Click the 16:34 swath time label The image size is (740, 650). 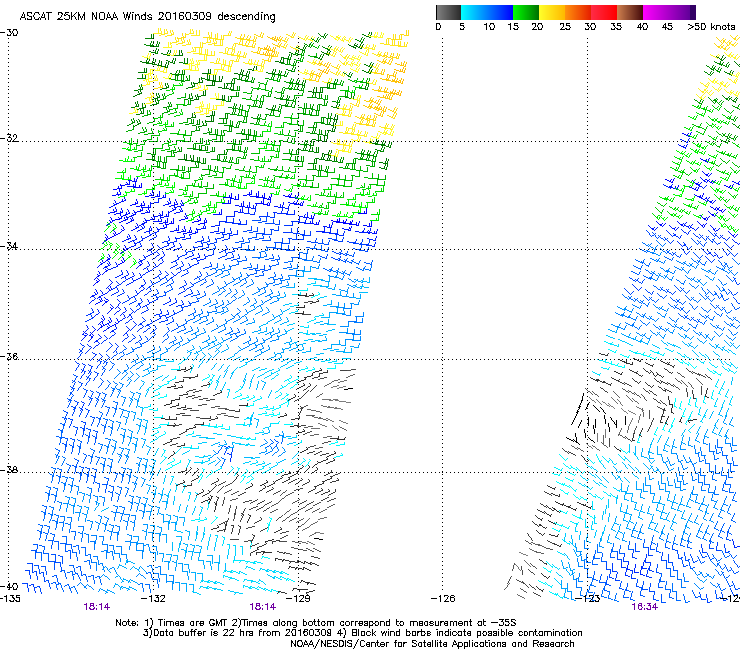tap(645, 607)
